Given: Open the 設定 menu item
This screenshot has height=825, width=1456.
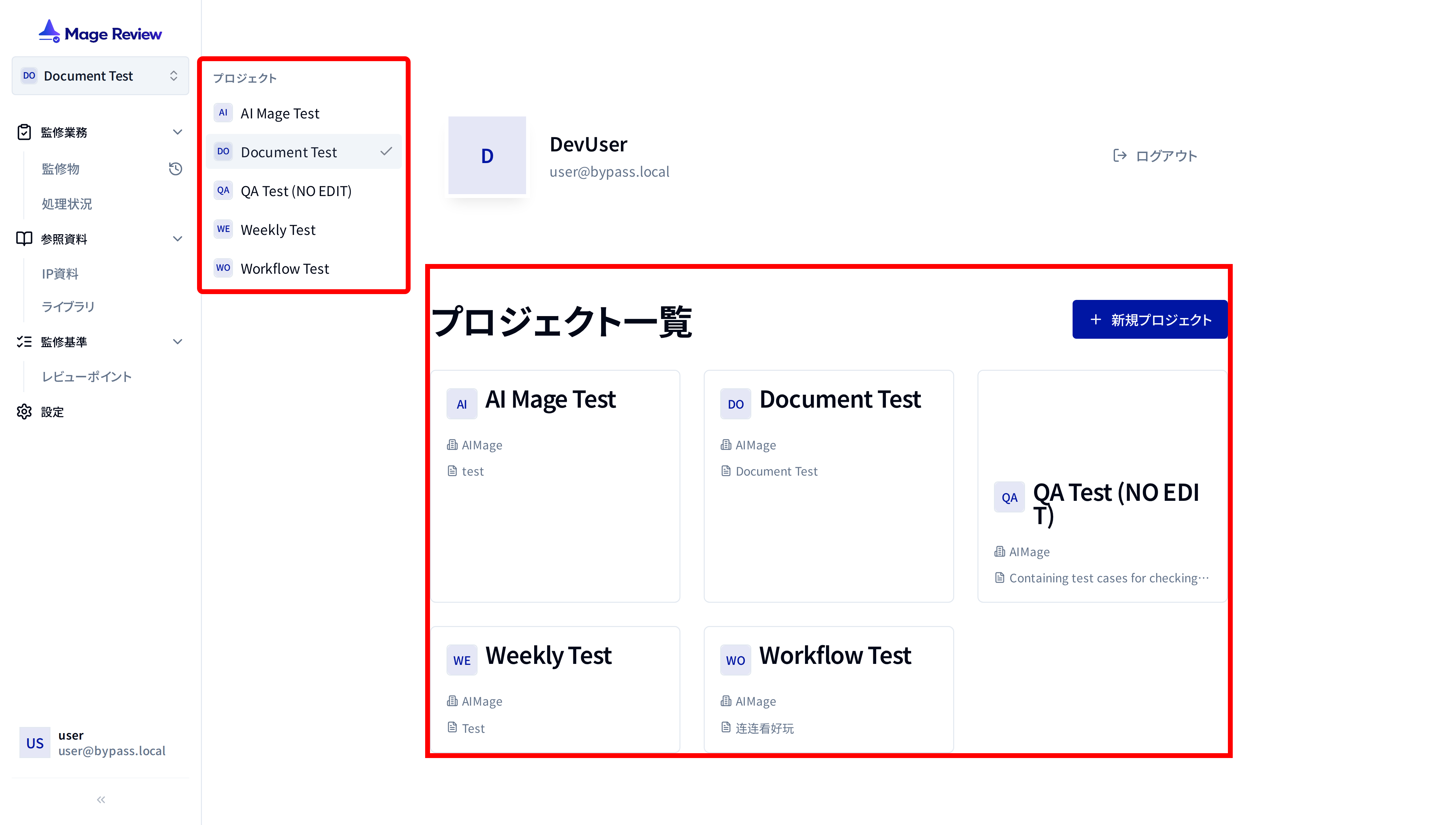Looking at the screenshot, I should 52,412.
